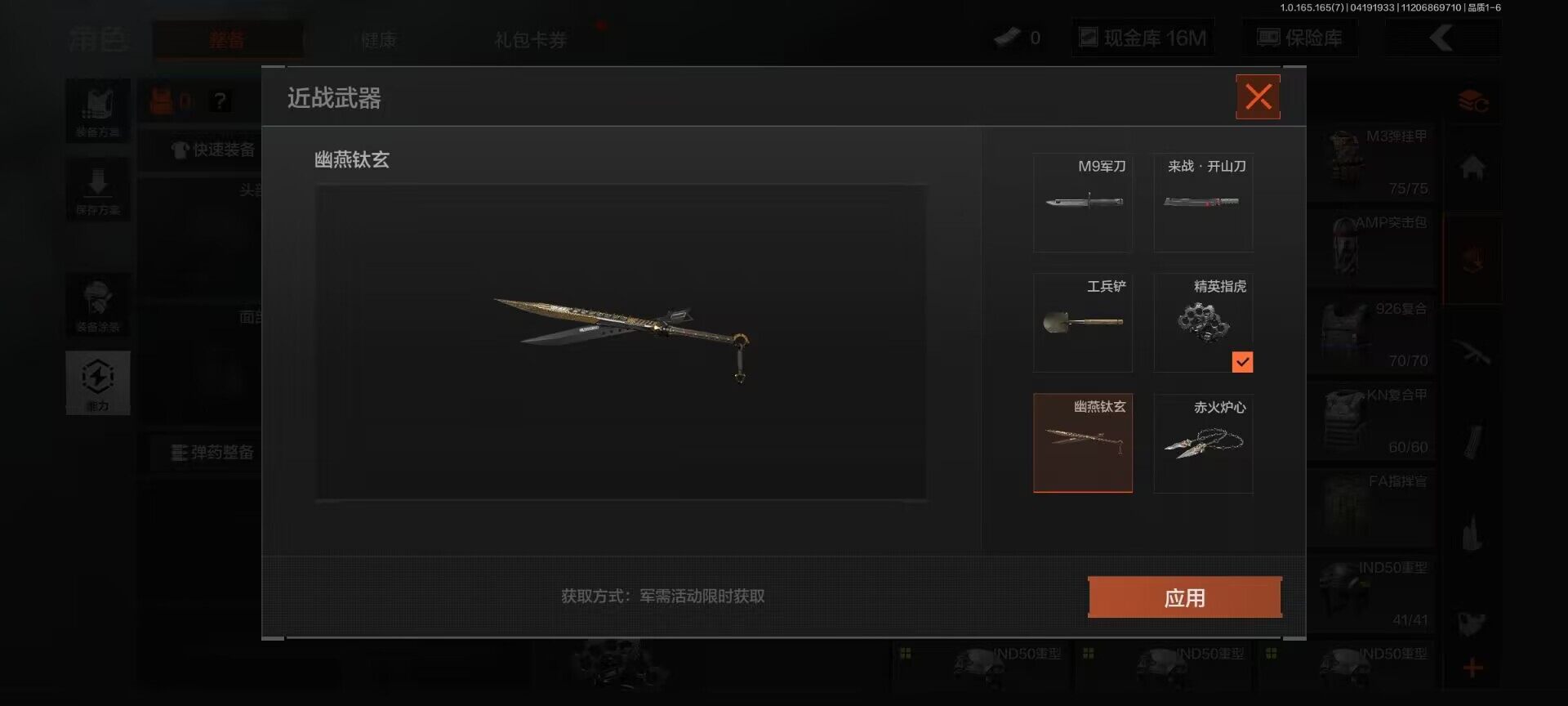Open the 装备方案 loadout icon
The image size is (1568, 706).
click(98, 110)
